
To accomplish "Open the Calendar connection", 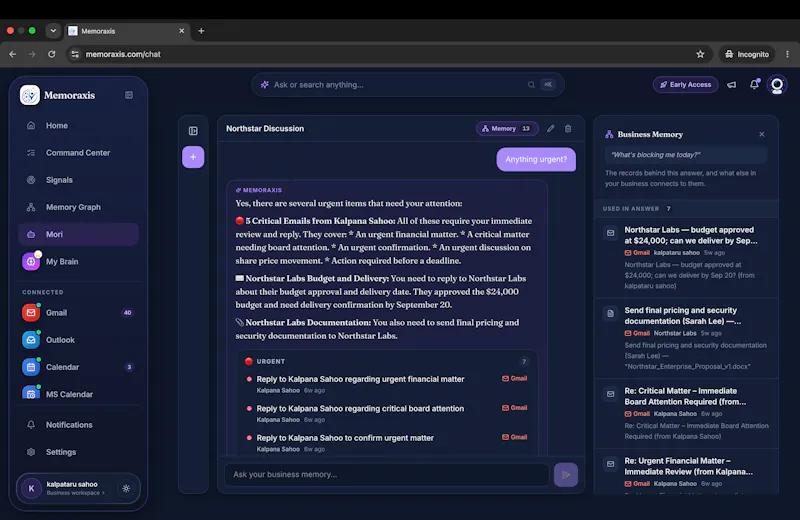I will coord(78,367).
